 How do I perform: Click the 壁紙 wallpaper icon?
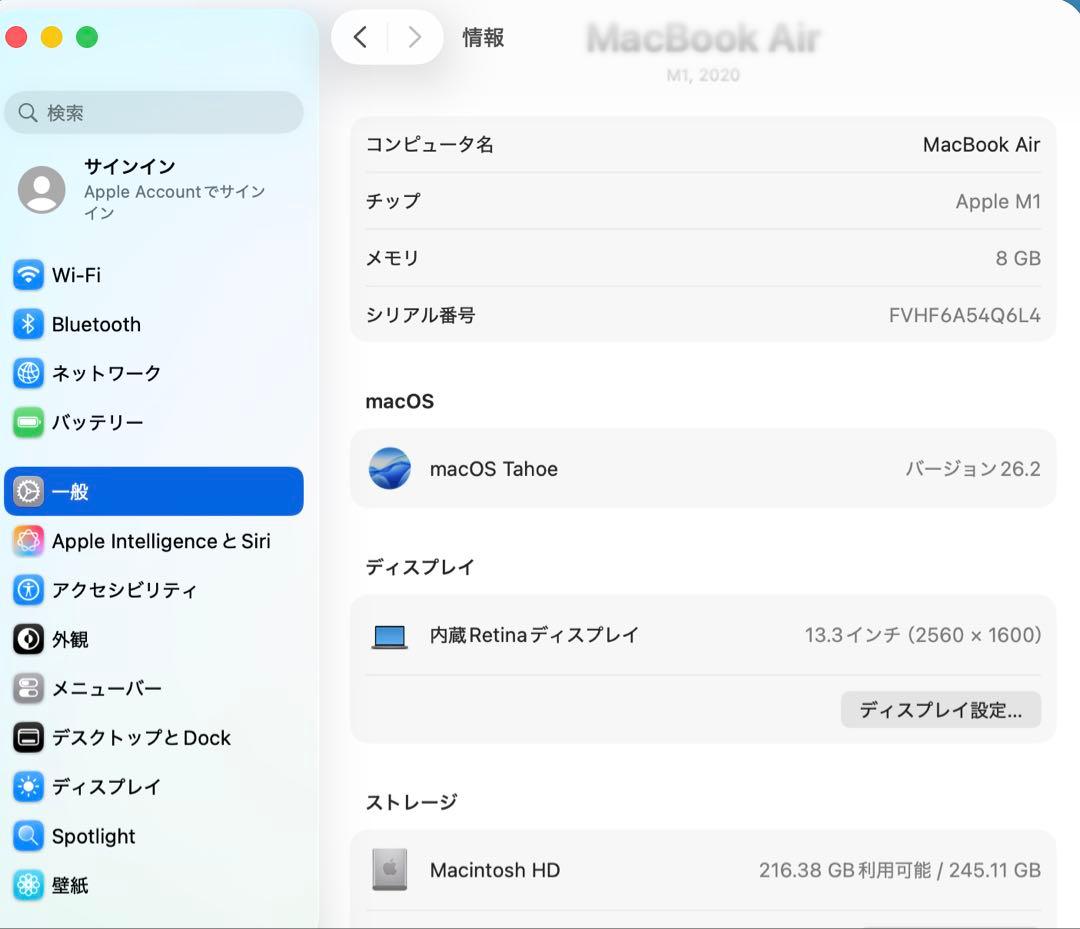coord(27,885)
